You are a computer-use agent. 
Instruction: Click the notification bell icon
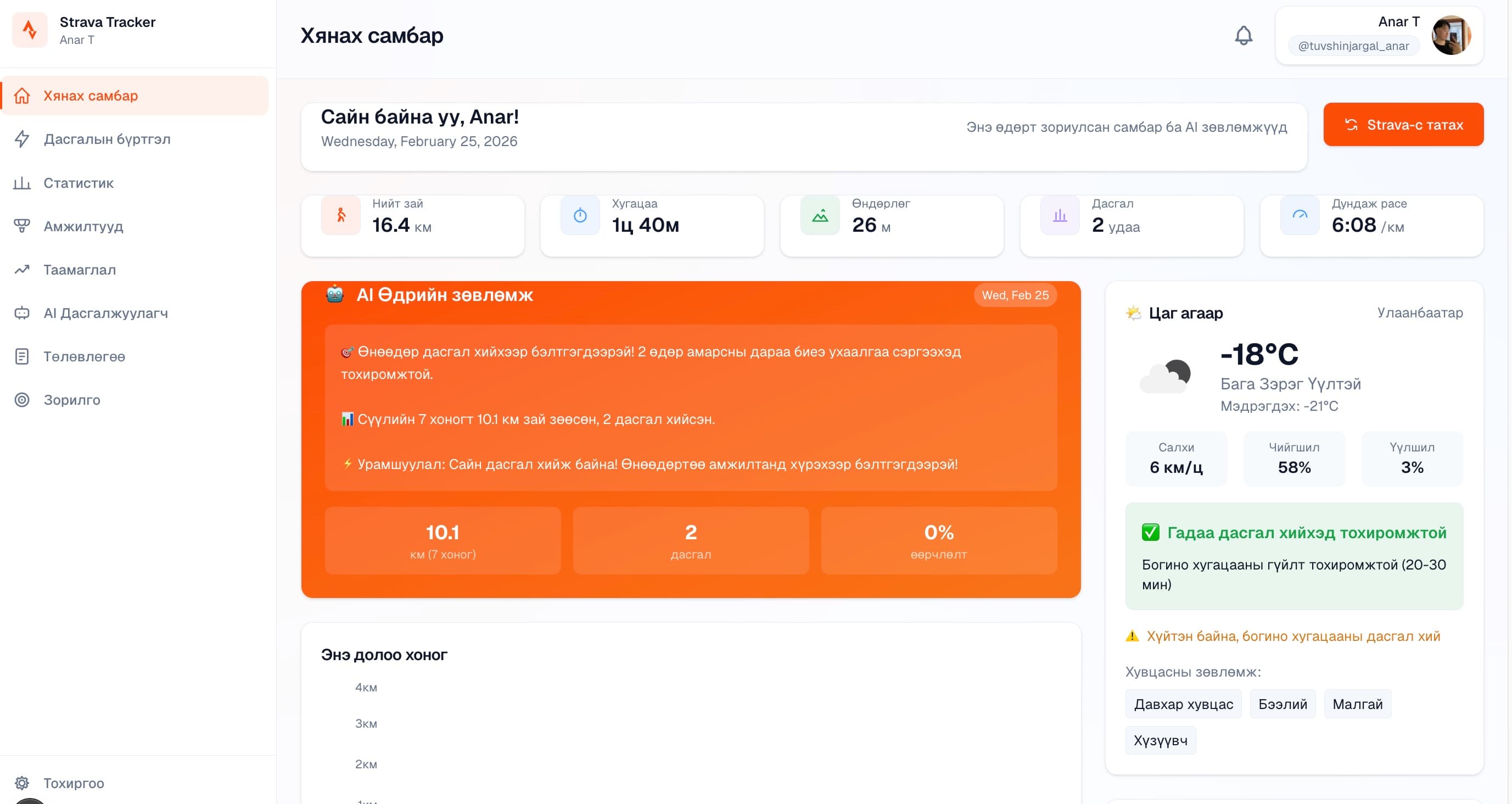click(1244, 35)
